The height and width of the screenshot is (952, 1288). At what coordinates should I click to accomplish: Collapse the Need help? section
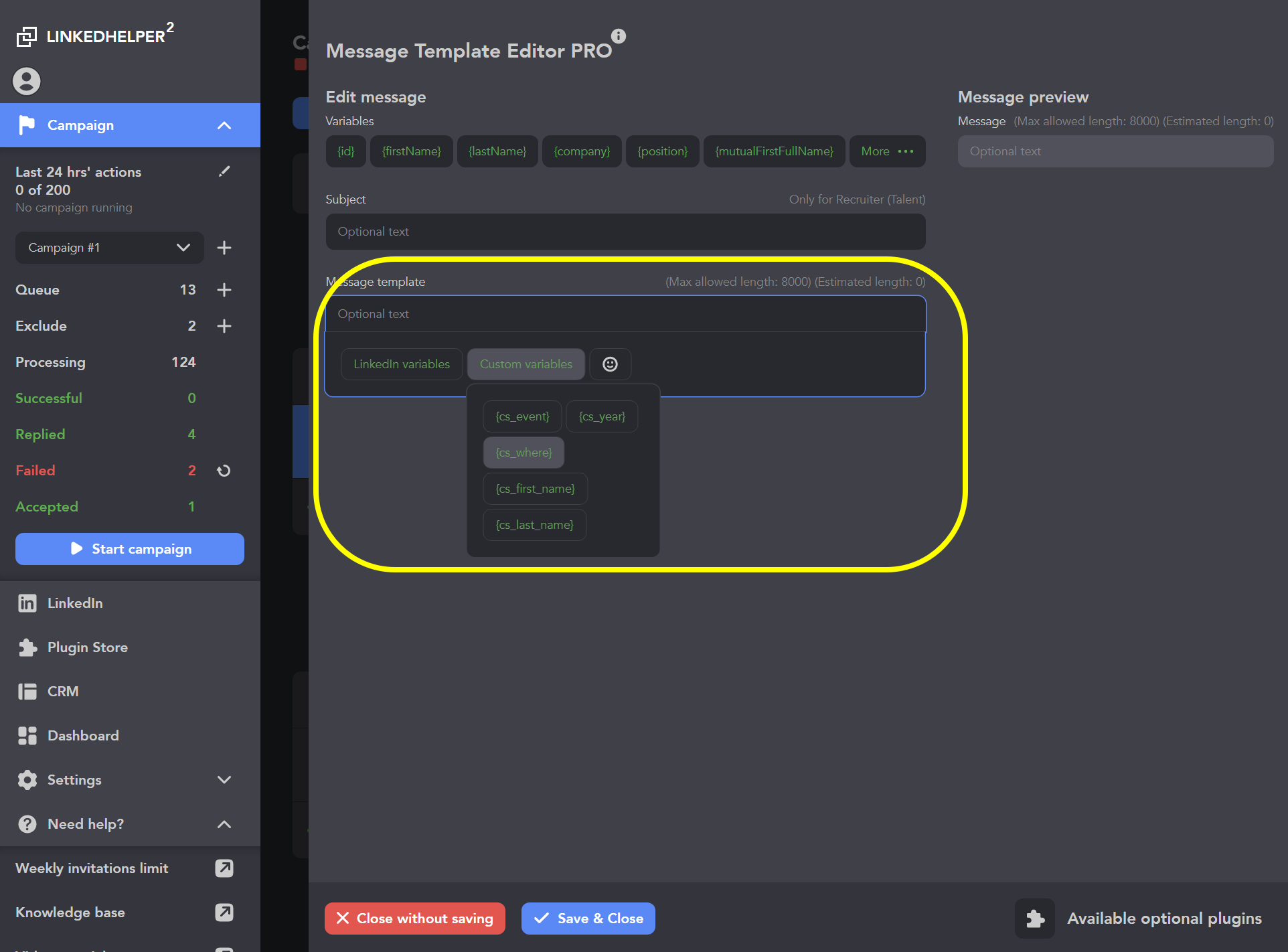click(x=224, y=824)
